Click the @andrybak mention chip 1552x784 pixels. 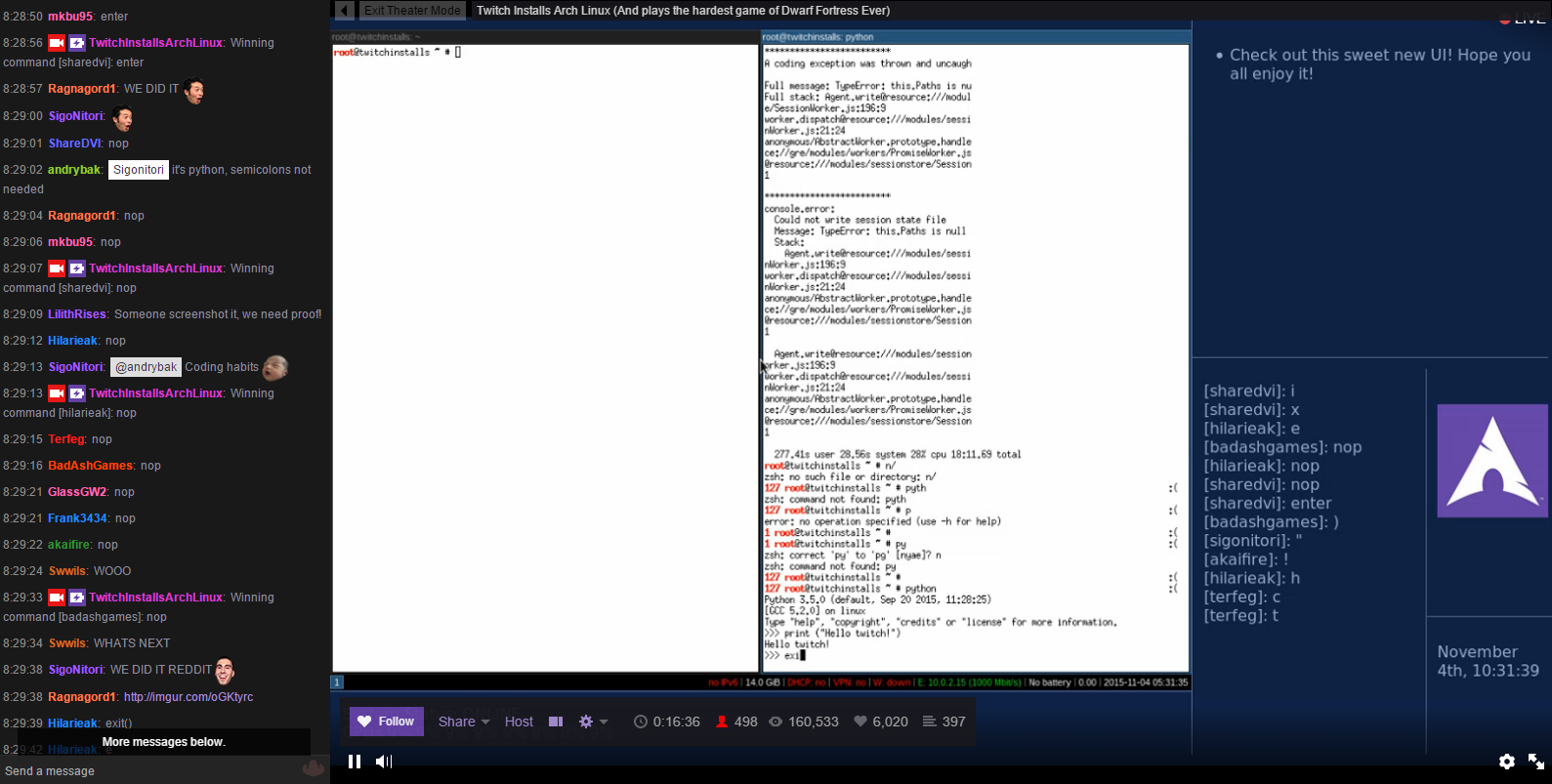[x=147, y=367]
